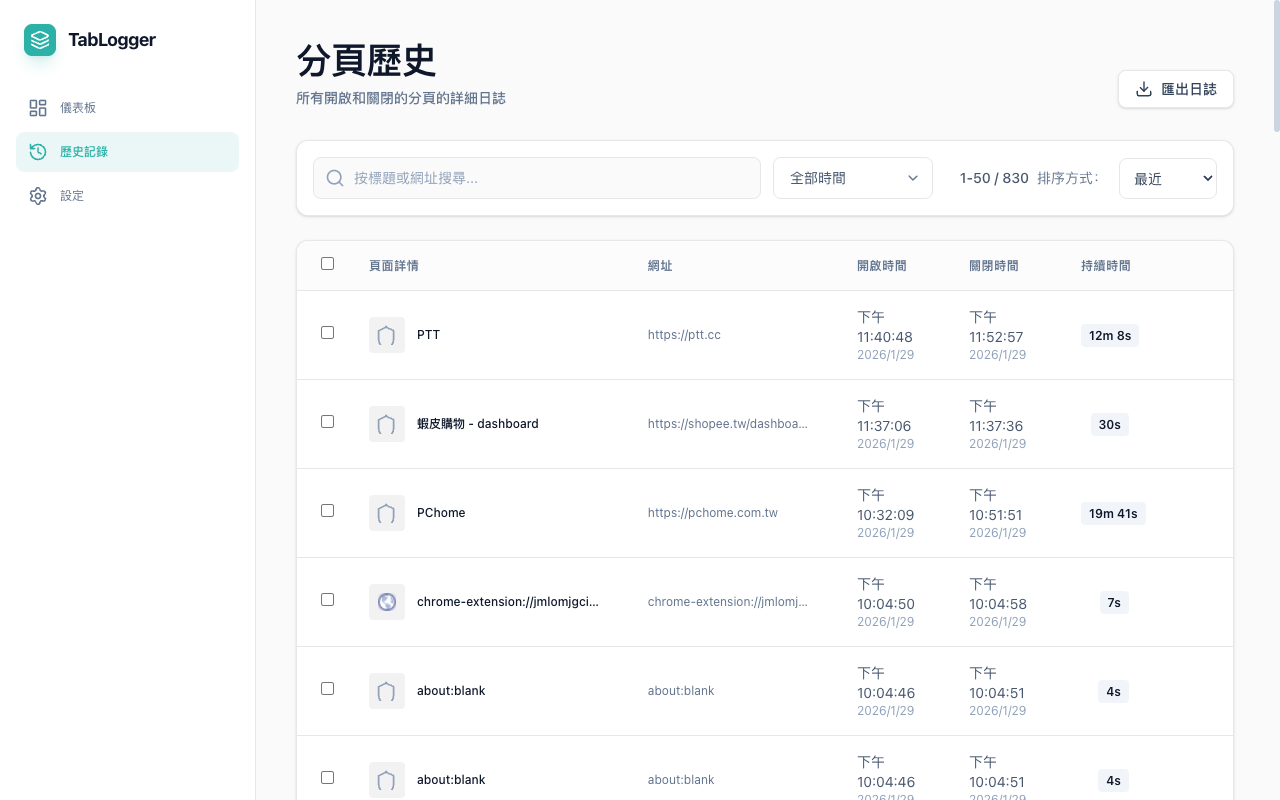Click the chrome-extension globe favicon
Screen dimensions: 1280x800
click(387, 601)
